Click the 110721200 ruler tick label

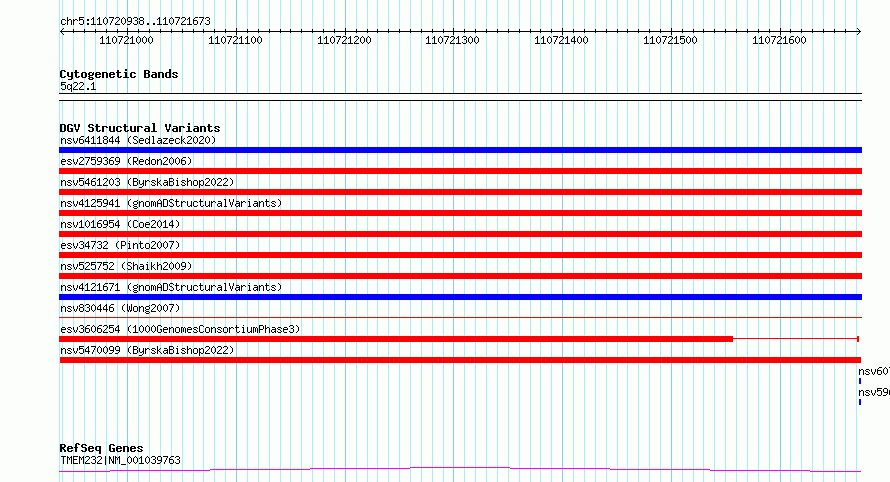(344, 40)
